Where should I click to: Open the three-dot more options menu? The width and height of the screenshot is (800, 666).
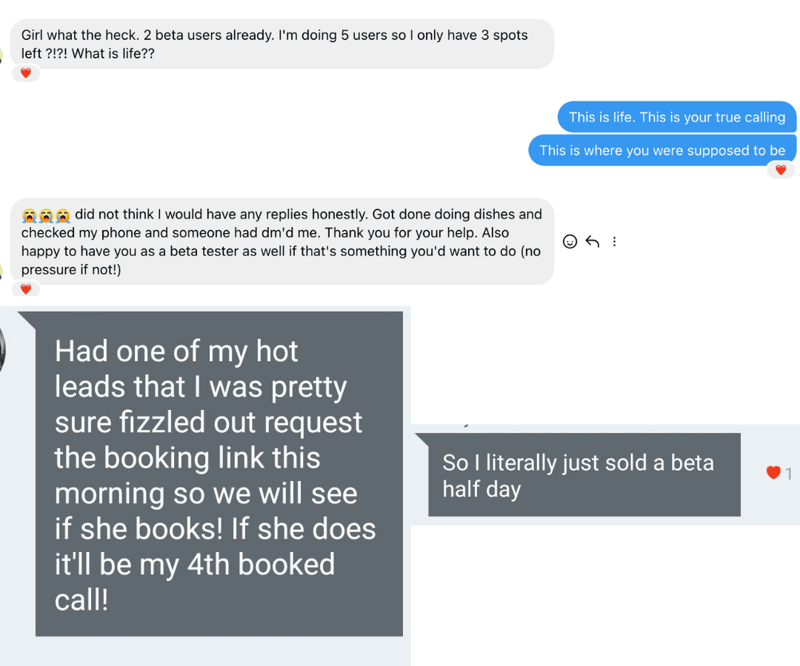(614, 241)
